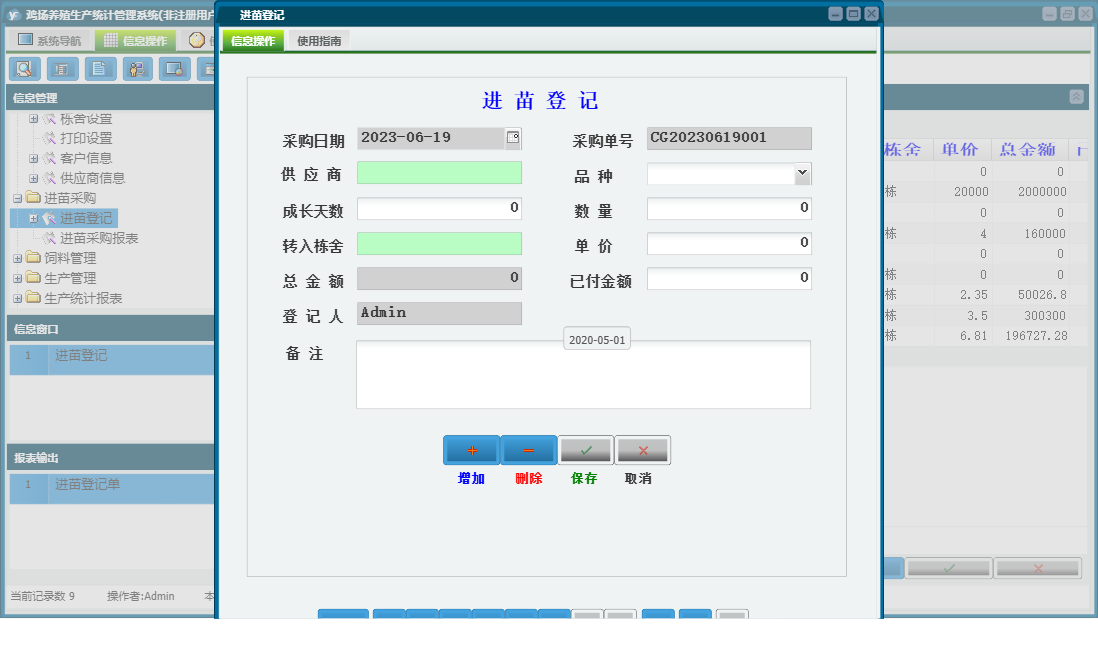Click the 增加 plus icon to add a record

tap(471, 449)
